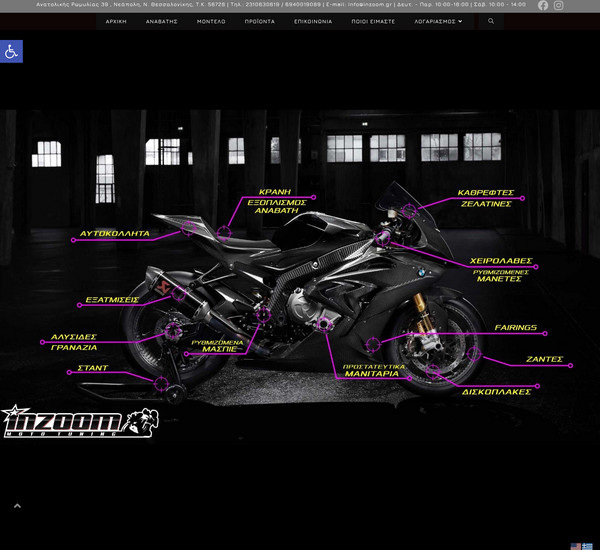This screenshot has height=550, width=600.
Task: Click the info@inzoom.gr email address
Action: pyautogui.click(x=370, y=5)
